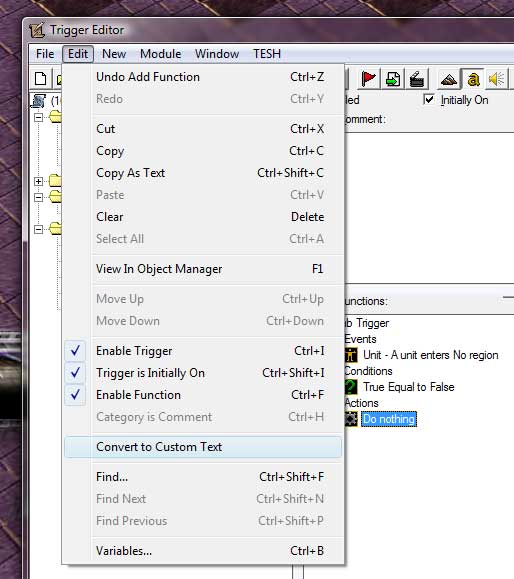Open the New menu
This screenshot has height=579, width=514.
click(x=114, y=54)
